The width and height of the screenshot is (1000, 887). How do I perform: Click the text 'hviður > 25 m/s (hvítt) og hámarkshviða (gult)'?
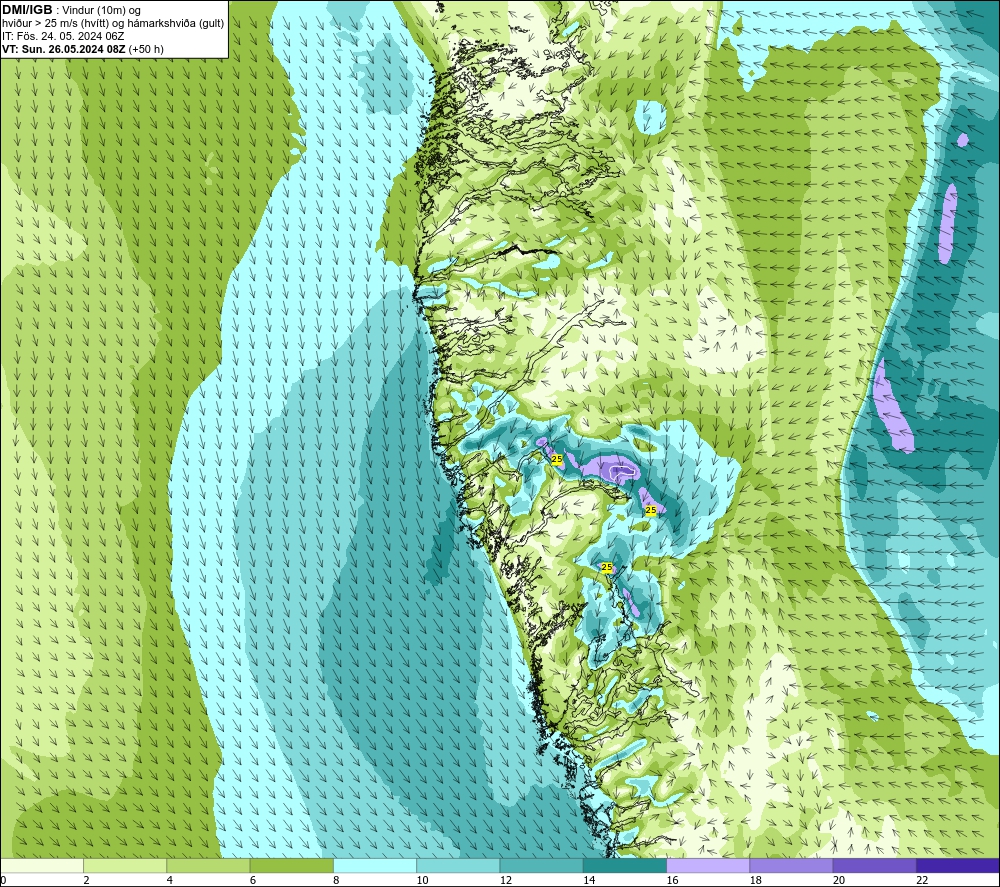click(x=113, y=24)
